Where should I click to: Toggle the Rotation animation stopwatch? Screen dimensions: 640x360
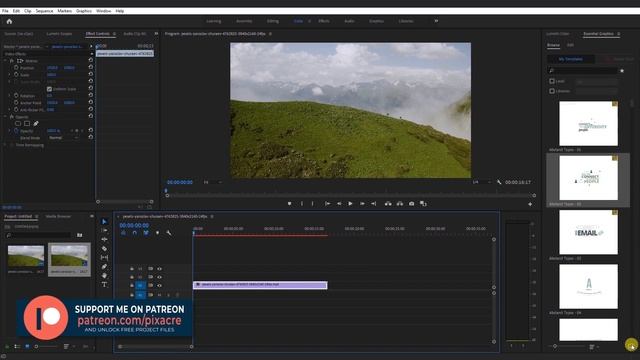coord(16,96)
